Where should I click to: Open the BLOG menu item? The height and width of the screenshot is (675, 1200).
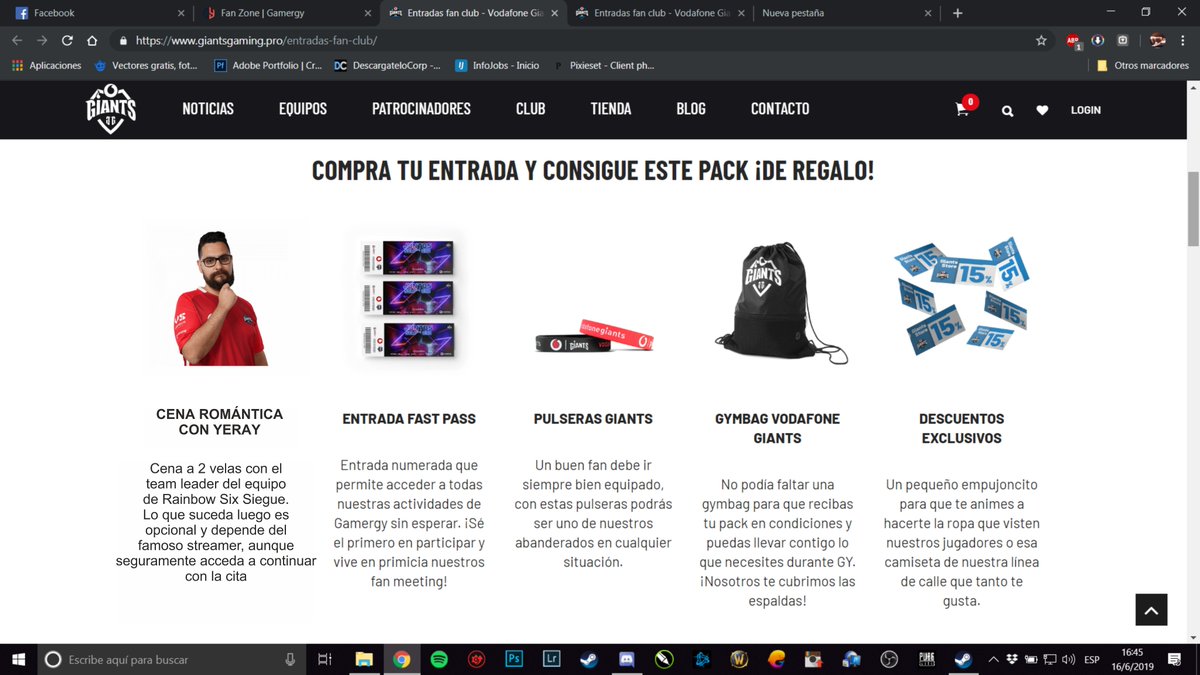click(691, 109)
